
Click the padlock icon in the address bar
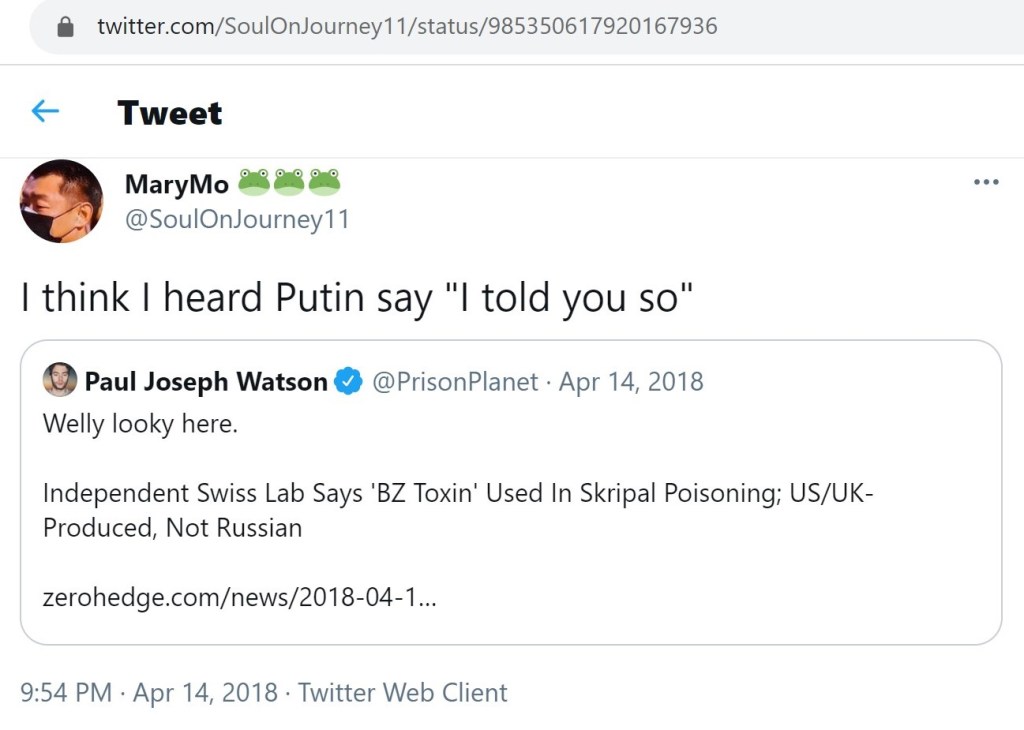tap(66, 27)
